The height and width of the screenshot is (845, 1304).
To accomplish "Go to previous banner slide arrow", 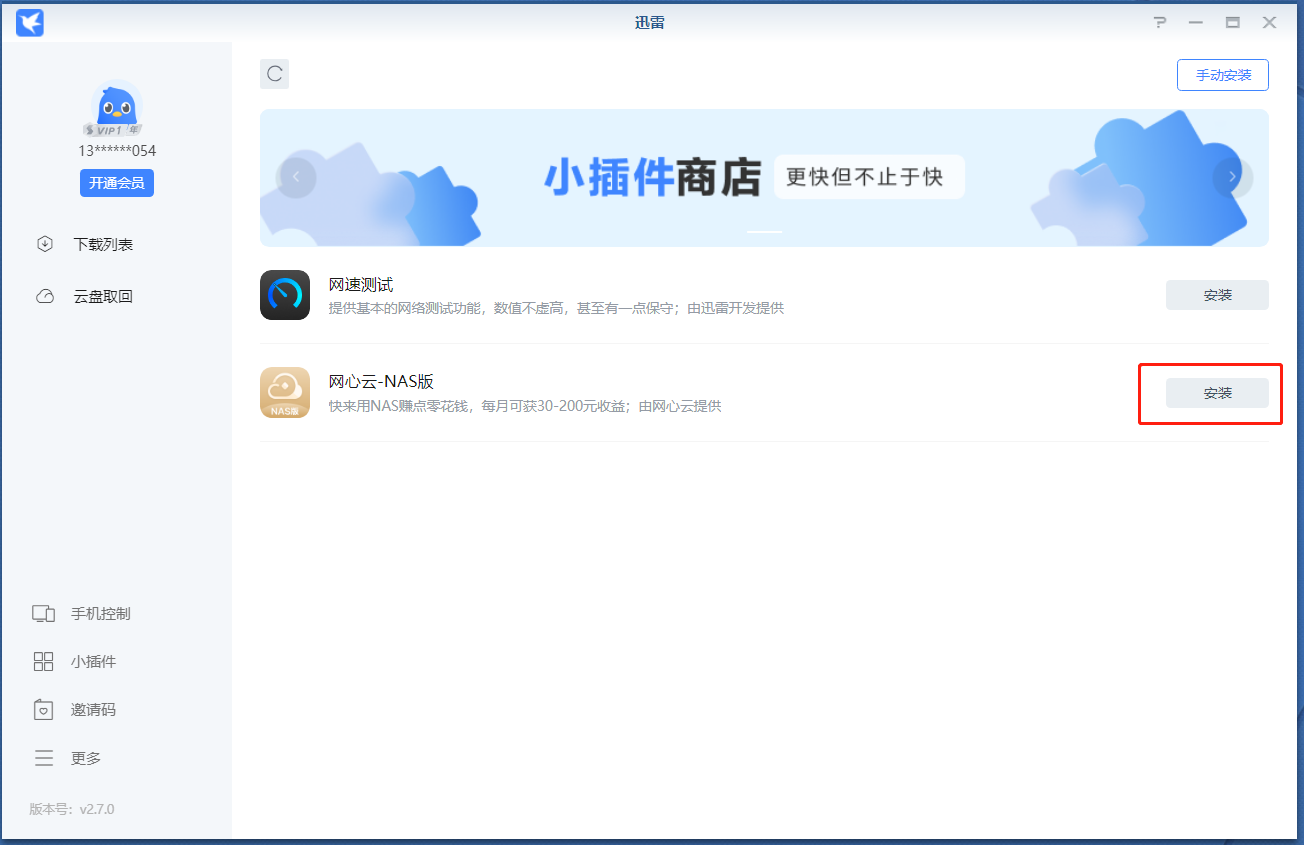I will [296, 178].
